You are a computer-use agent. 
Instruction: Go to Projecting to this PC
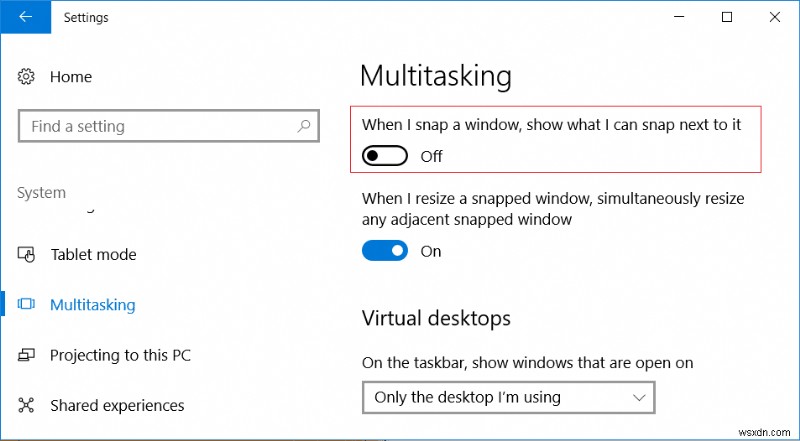(x=120, y=355)
